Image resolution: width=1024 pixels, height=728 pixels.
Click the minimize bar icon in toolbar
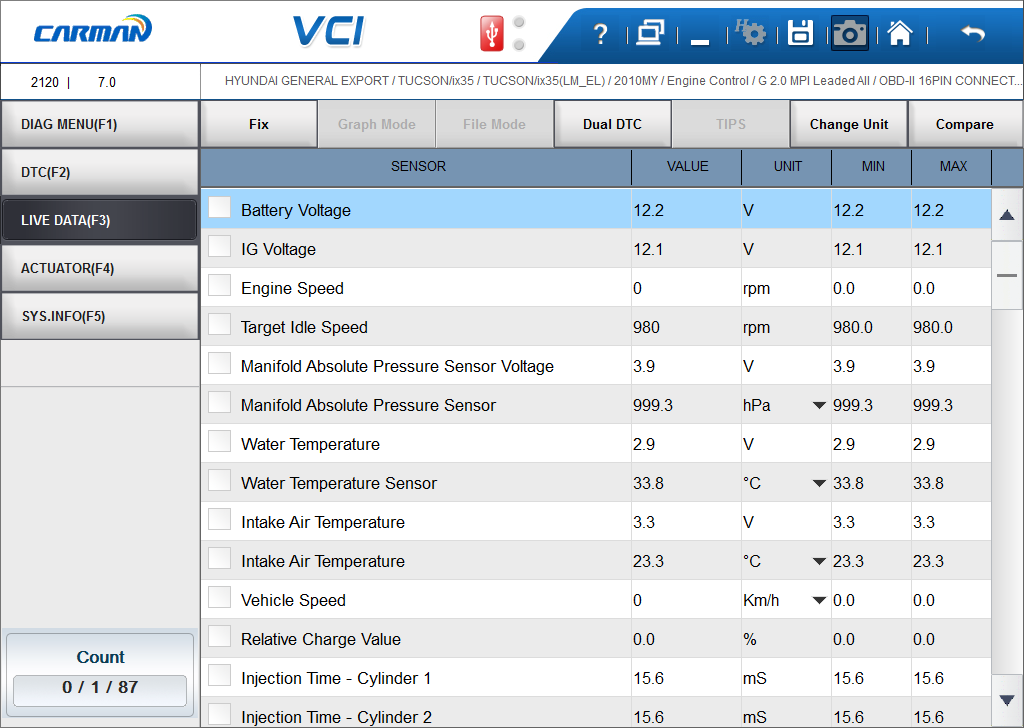click(700, 42)
